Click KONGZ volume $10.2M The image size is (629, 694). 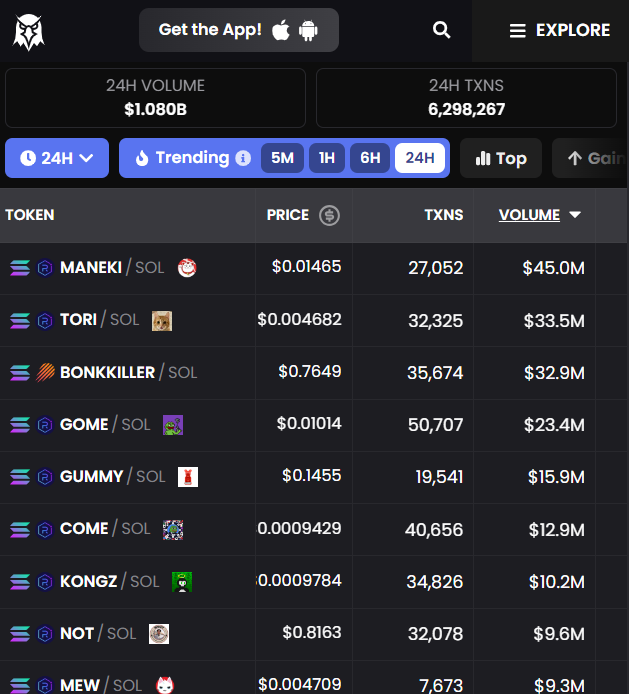click(x=557, y=582)
